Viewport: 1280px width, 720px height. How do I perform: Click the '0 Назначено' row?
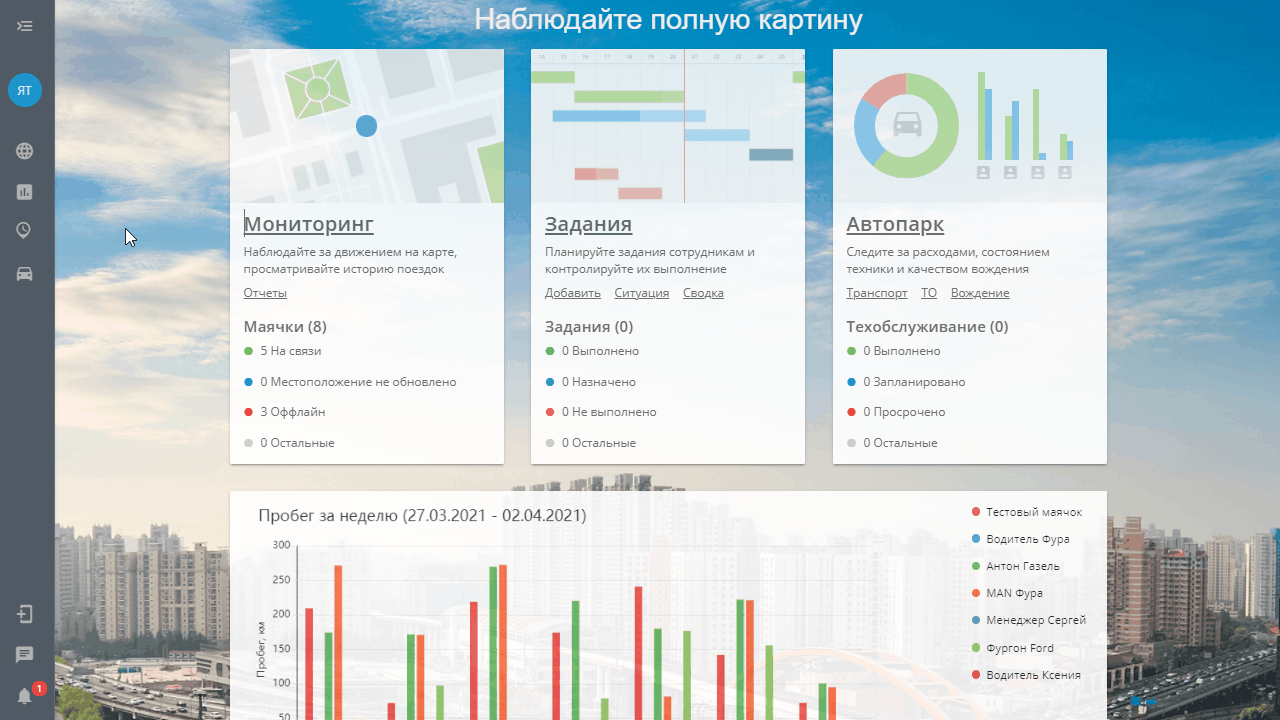[x=590, y=382]
